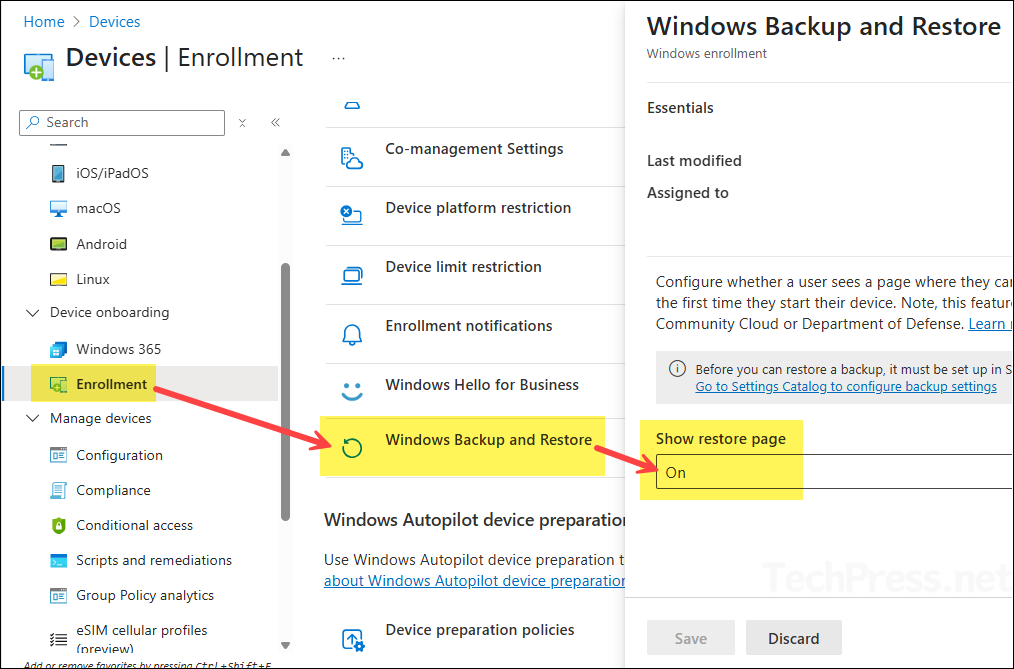Collapse the Manage devices section
1014x669 pixels.
click(x=31, y=419)
